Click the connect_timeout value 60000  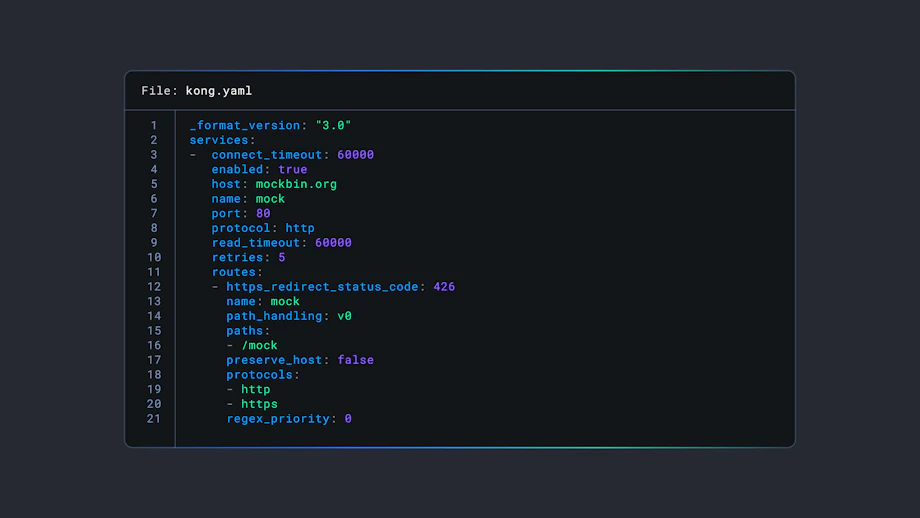click(355, 155)
